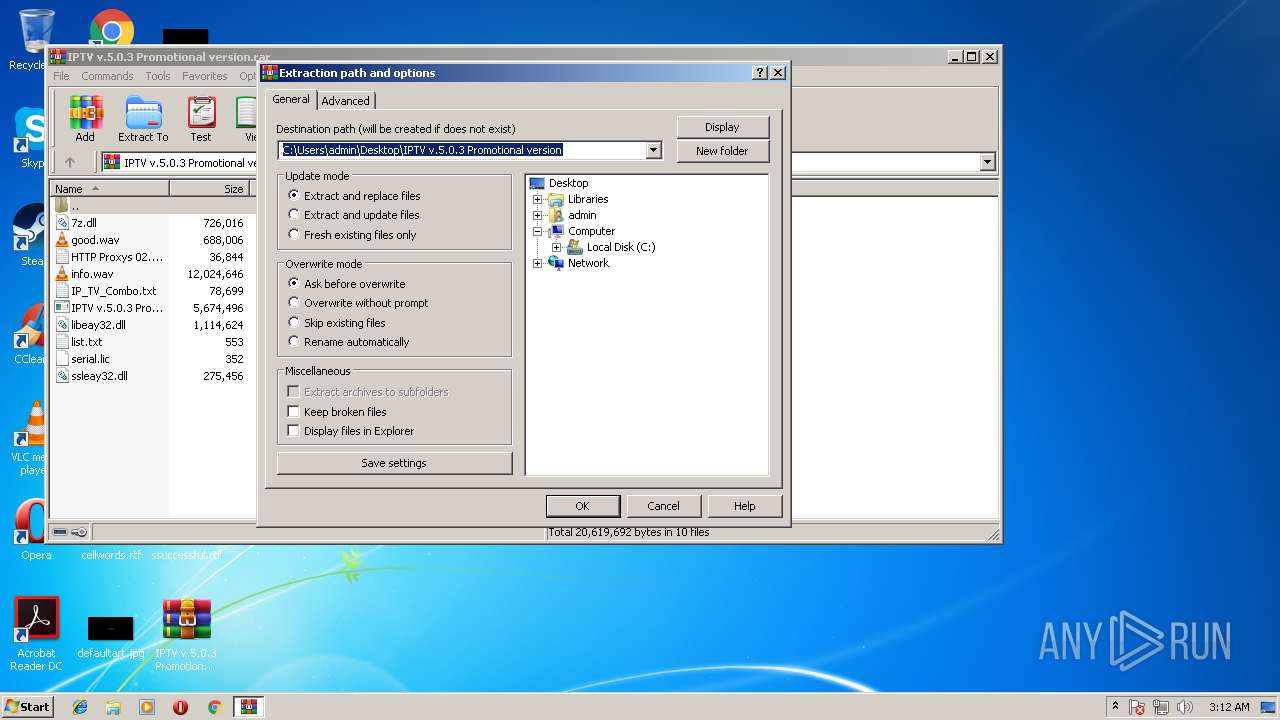Click the Help button in dialog

[744, 506]
